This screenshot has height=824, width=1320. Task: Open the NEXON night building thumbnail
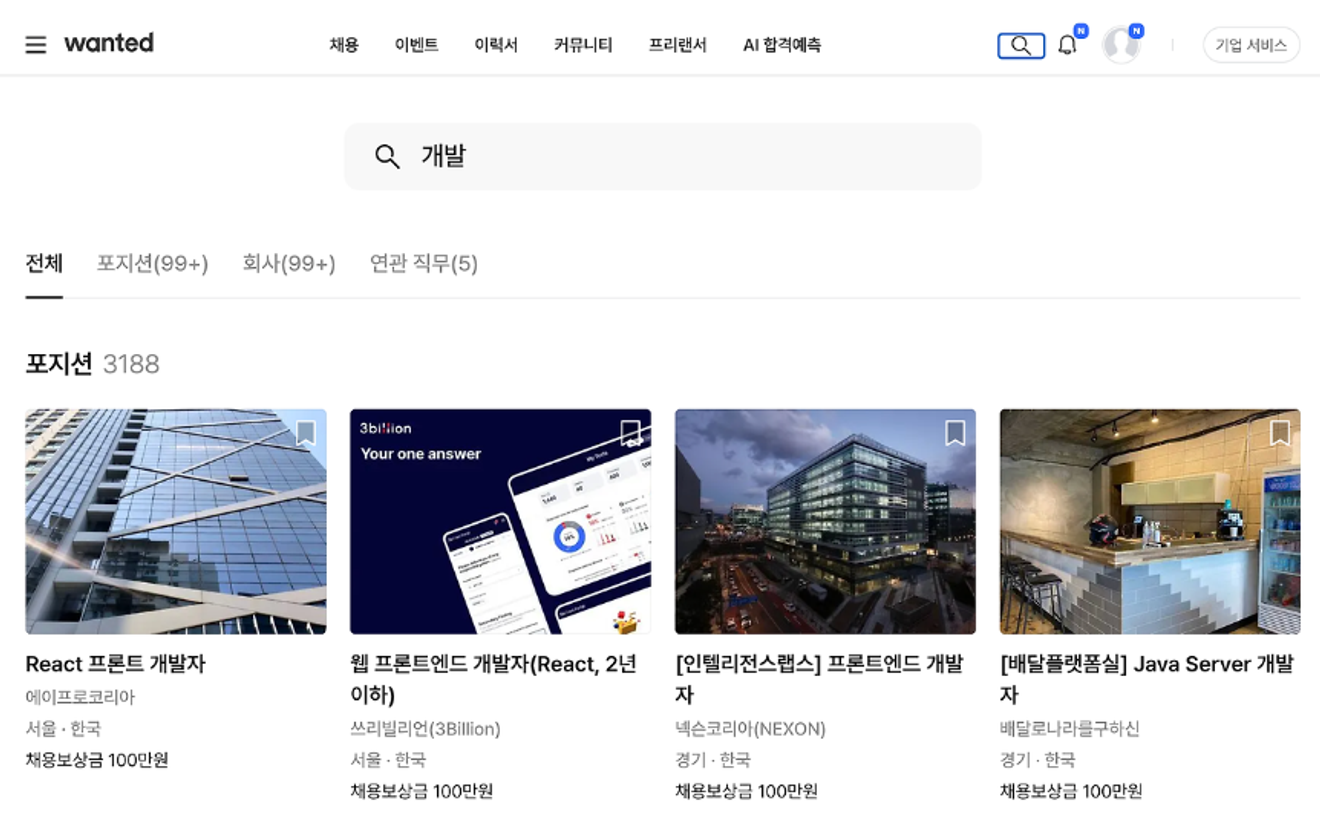pyautogui.click(x=825, y=521)
